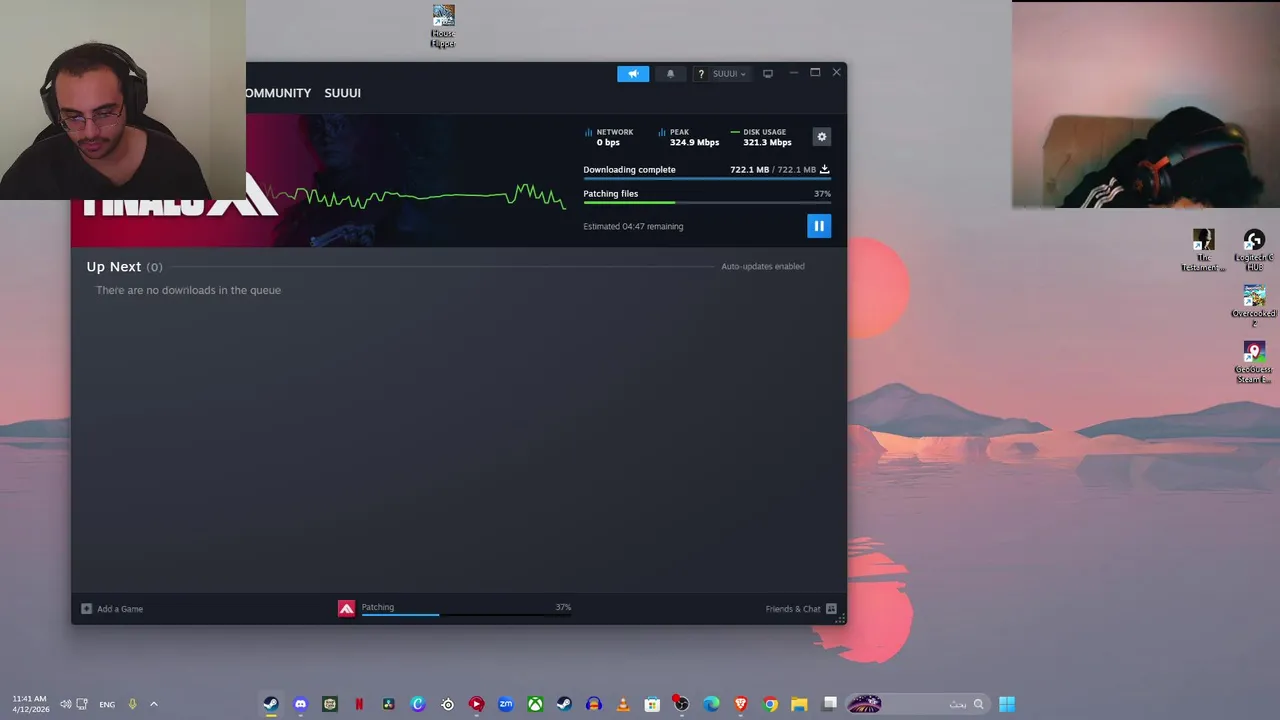Click the ENG language indicator
The height and width of the screenshot is (720, 1280).
click(x=107, y=704)
